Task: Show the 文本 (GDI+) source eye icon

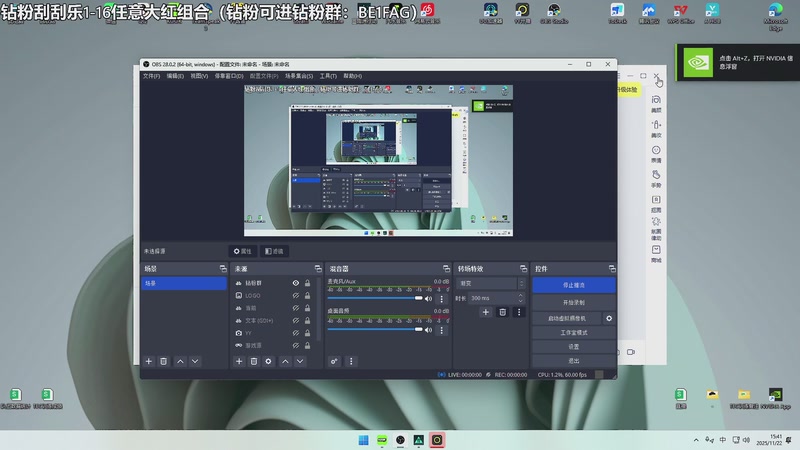Action: point(295,320)
